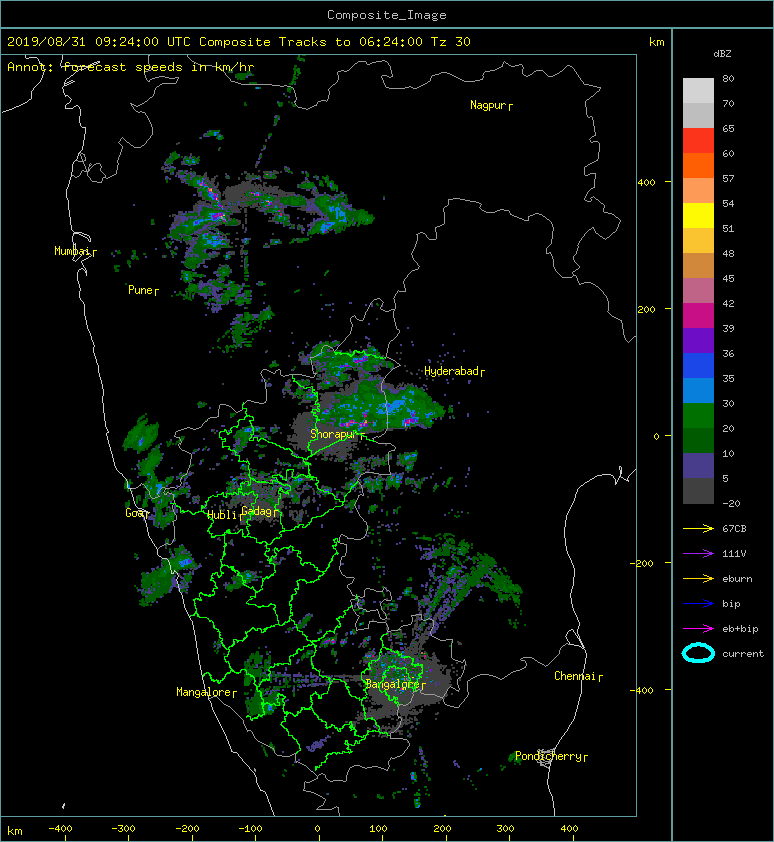The height and width of the screenshot is (842, 774).
Task: Click the -400 tick on the vertical axis
Action: (641, 690)
